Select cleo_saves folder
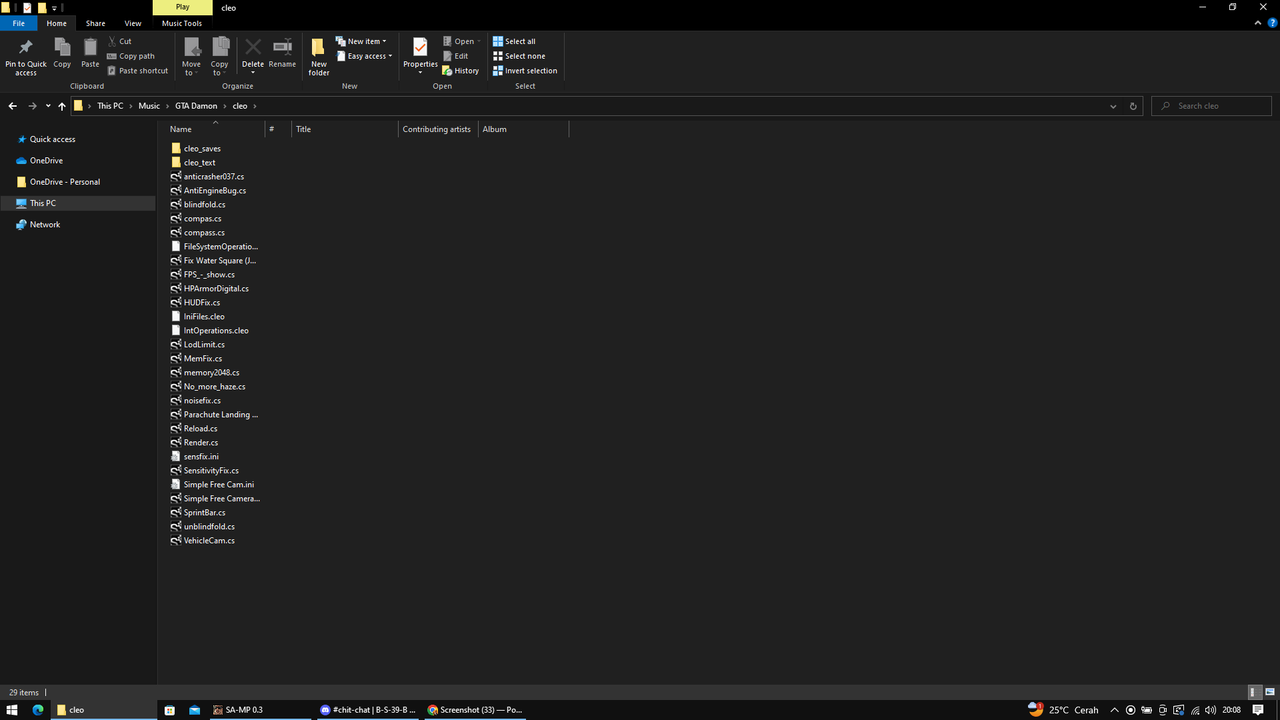The height and width of the screenshot is (720, 1280). click(202, 148)
